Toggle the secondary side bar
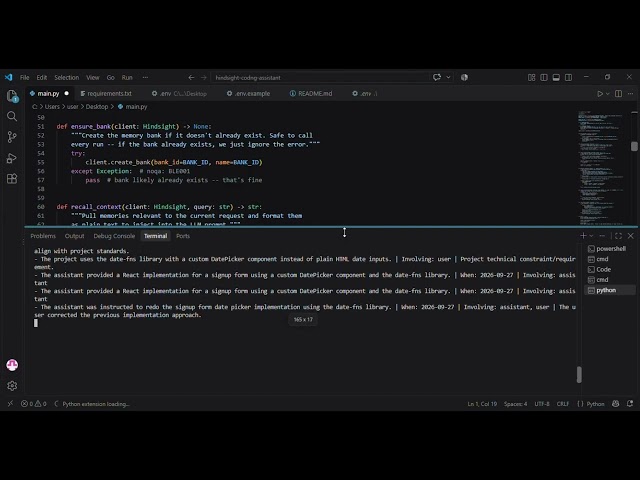This screenshot has width=640, height=480. click(x=568, y=77)
